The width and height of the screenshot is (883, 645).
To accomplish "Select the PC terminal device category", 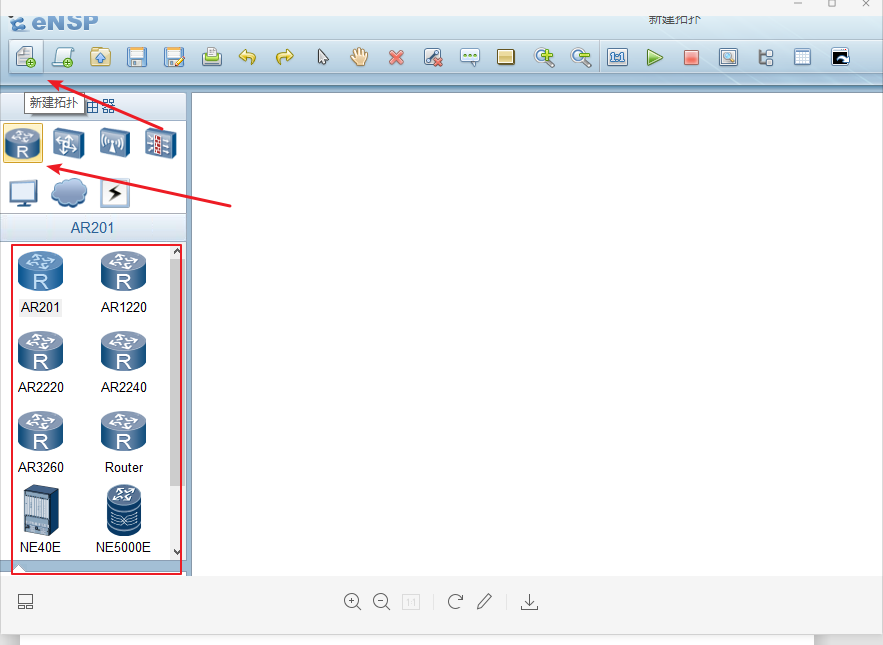I will [24, 193].
